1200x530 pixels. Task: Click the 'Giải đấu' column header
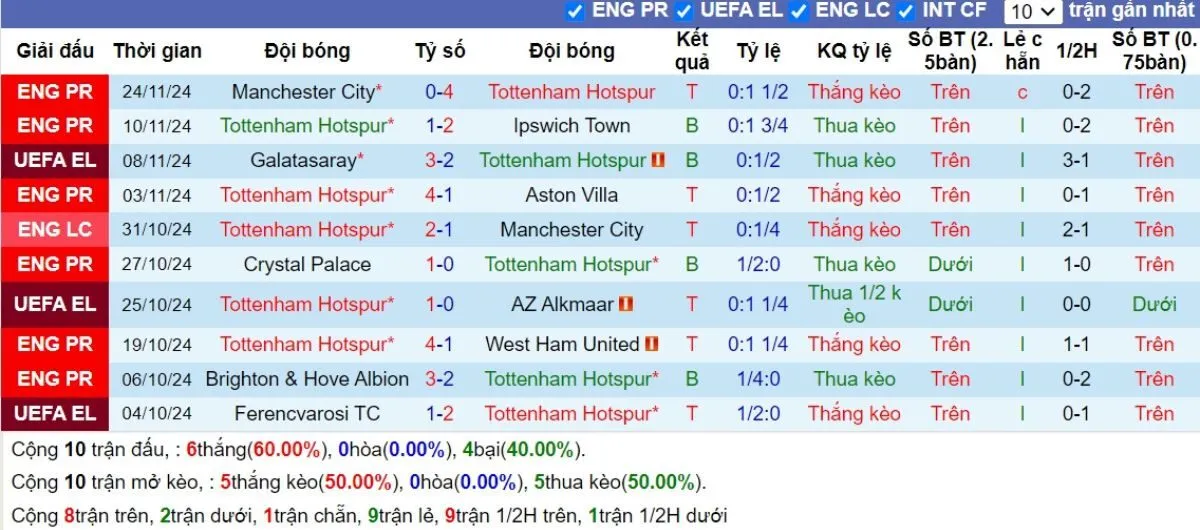(55, 51)
